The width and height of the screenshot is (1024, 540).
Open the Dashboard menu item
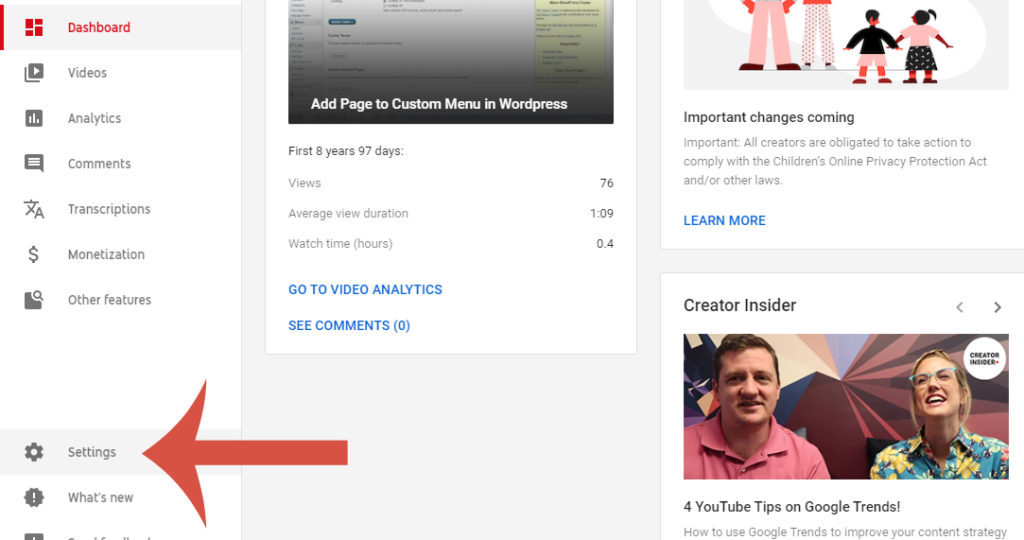click(x=120, y=27)
